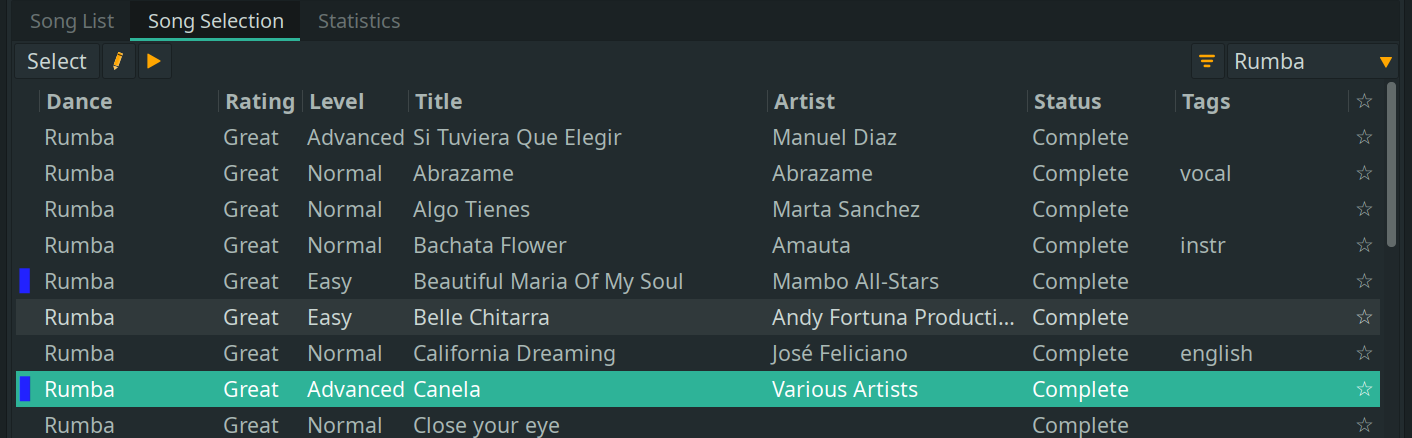This screenshot has height=438, width=1412.
Task: Toggle favorite star for Abrazame
Action: [1364, 173]
